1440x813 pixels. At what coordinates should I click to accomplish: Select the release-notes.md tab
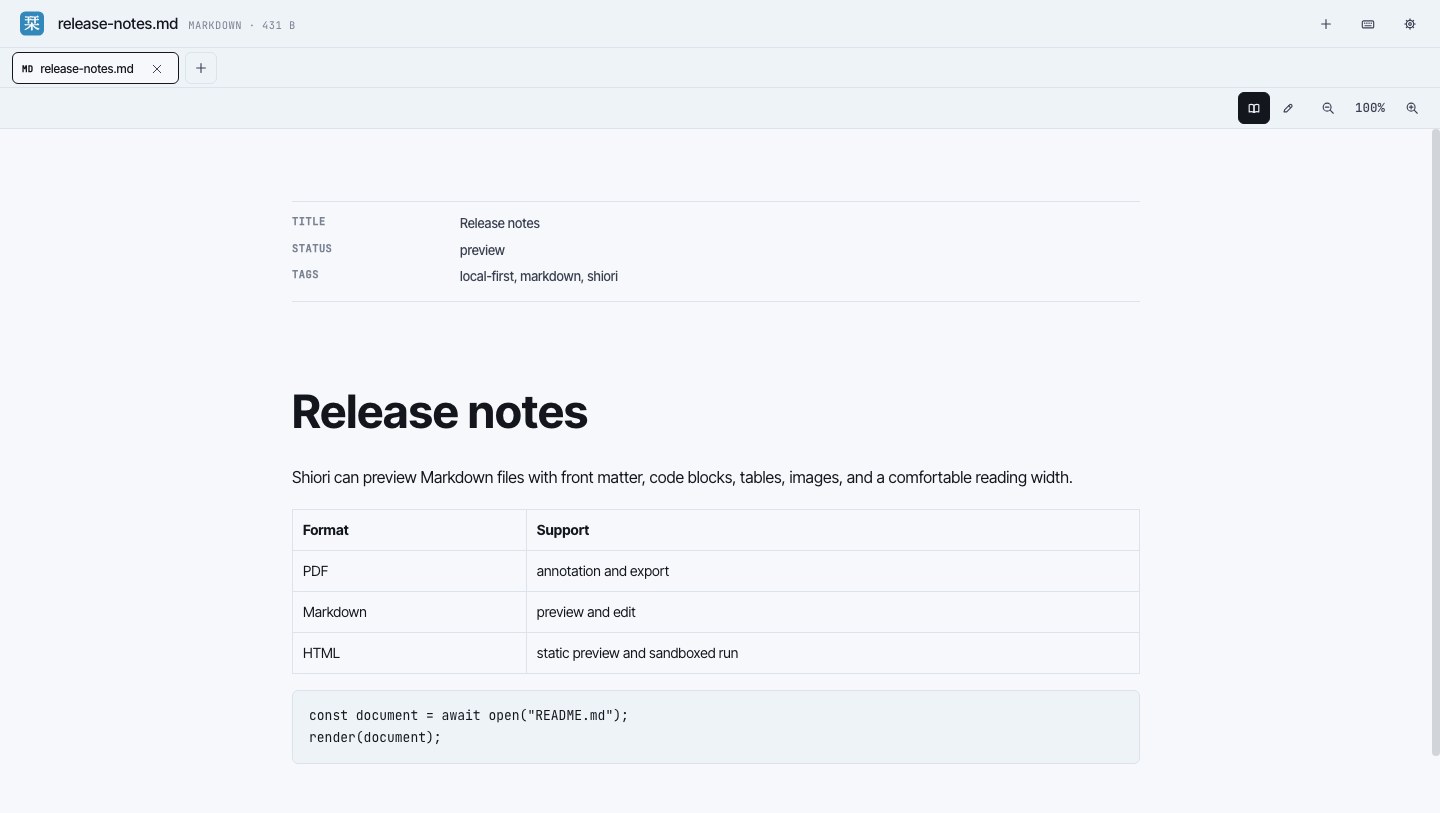click(95, 68)
